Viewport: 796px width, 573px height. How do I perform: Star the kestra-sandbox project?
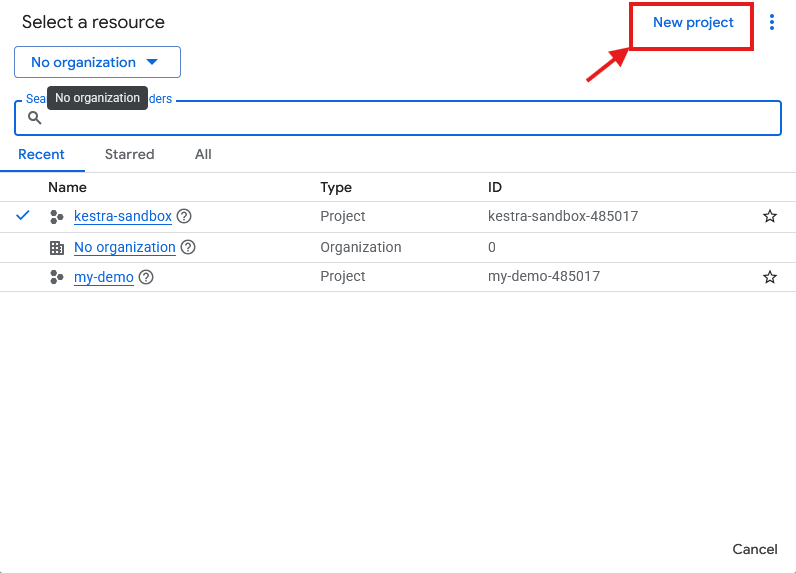point(769,216)
